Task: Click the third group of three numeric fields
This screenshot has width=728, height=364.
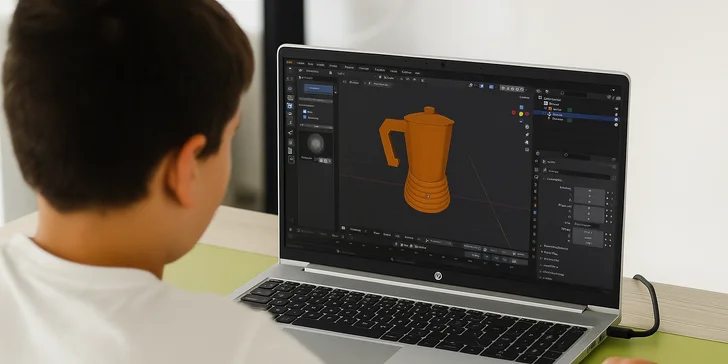Action: 588,237
